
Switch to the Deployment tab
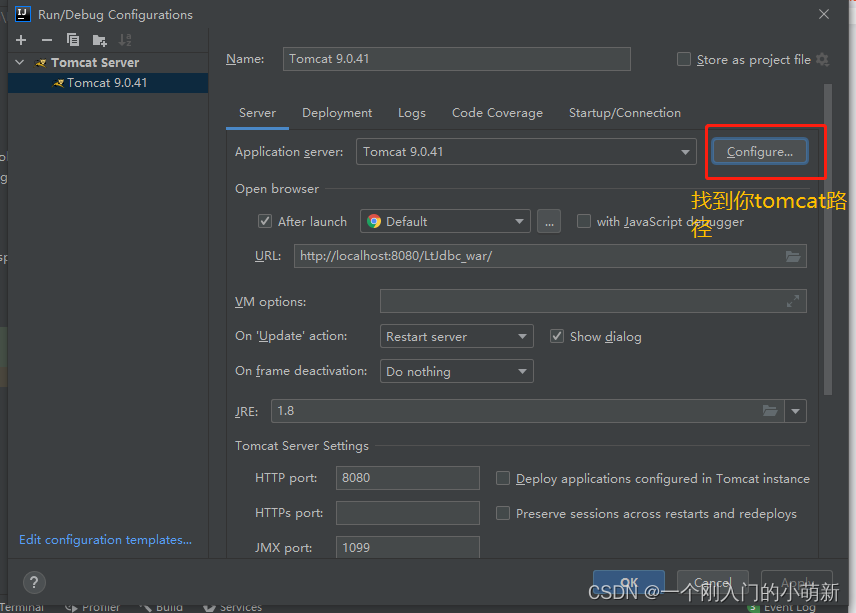[337, 113]
